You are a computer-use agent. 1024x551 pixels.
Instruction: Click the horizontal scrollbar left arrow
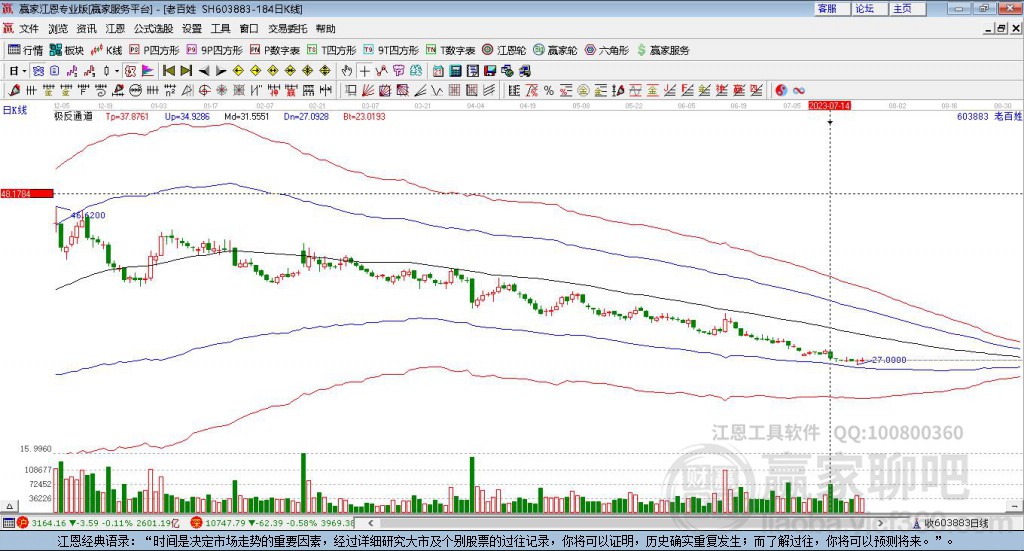(371, 523)
